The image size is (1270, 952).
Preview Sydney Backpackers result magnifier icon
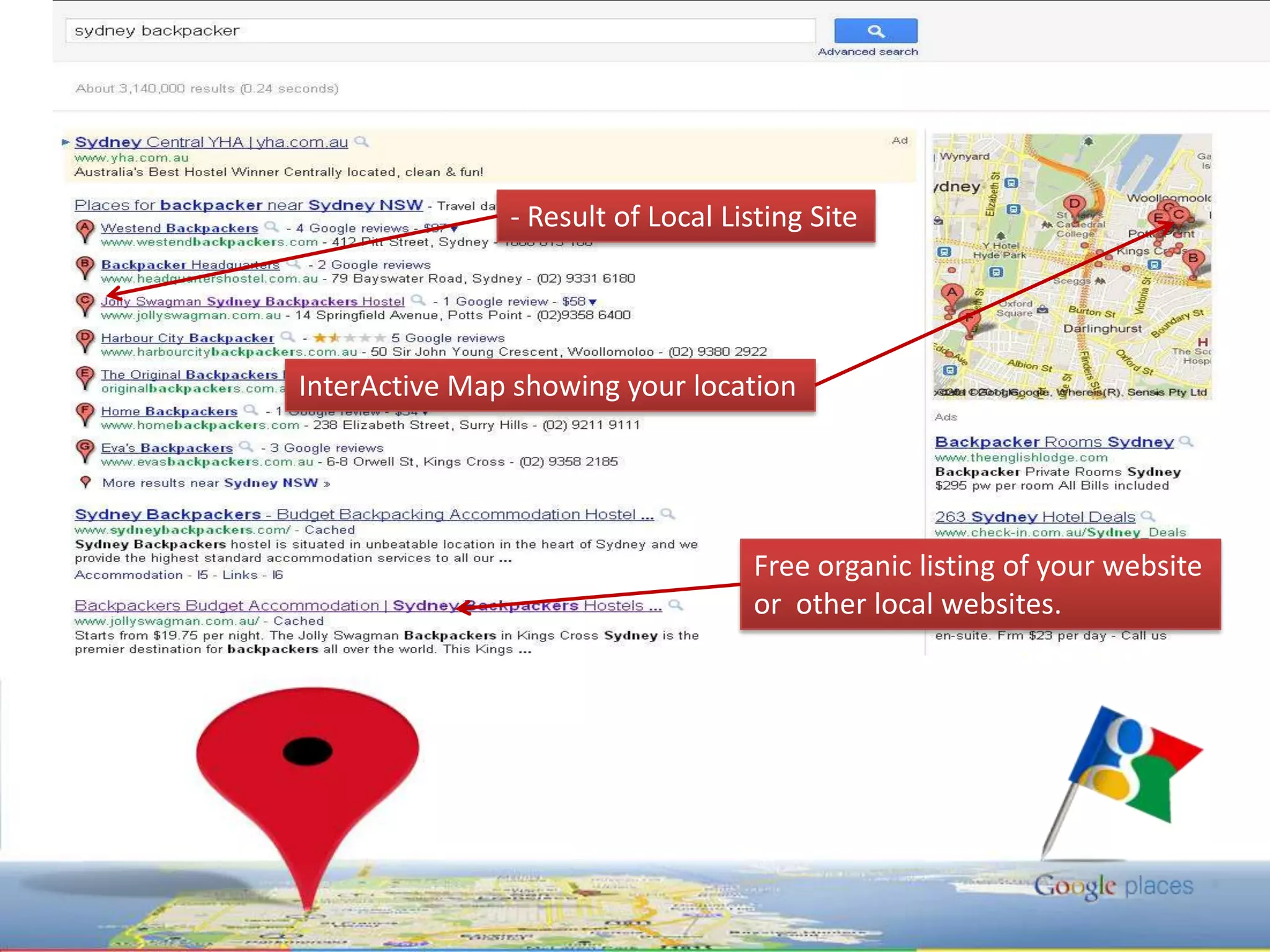[x=668, y=514]
